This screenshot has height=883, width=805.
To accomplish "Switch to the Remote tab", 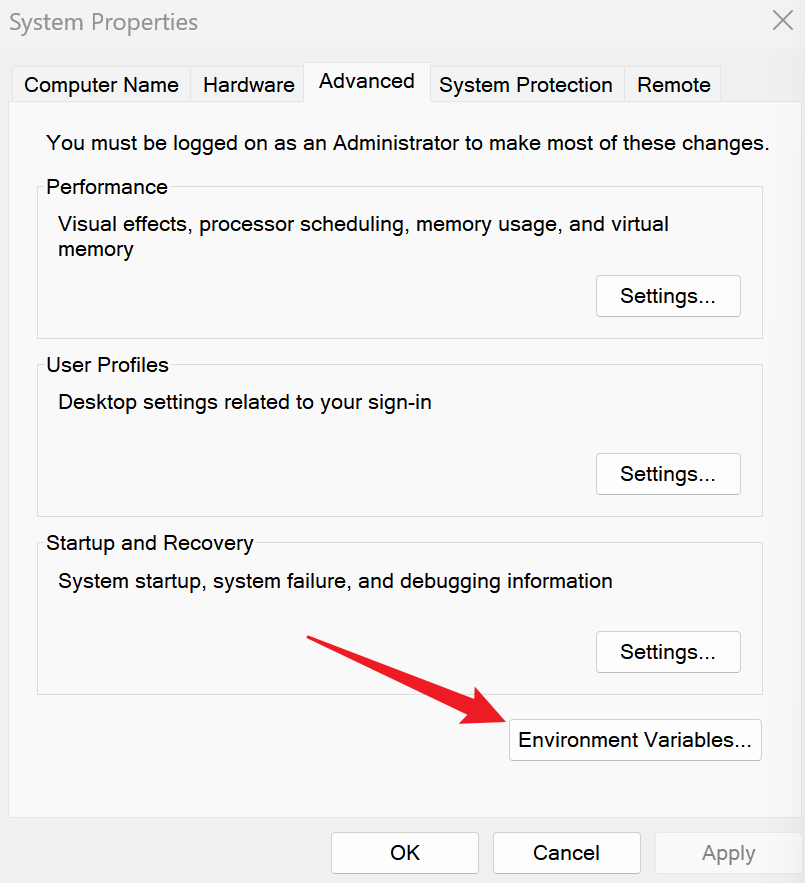I will click(x=673, y=85).
